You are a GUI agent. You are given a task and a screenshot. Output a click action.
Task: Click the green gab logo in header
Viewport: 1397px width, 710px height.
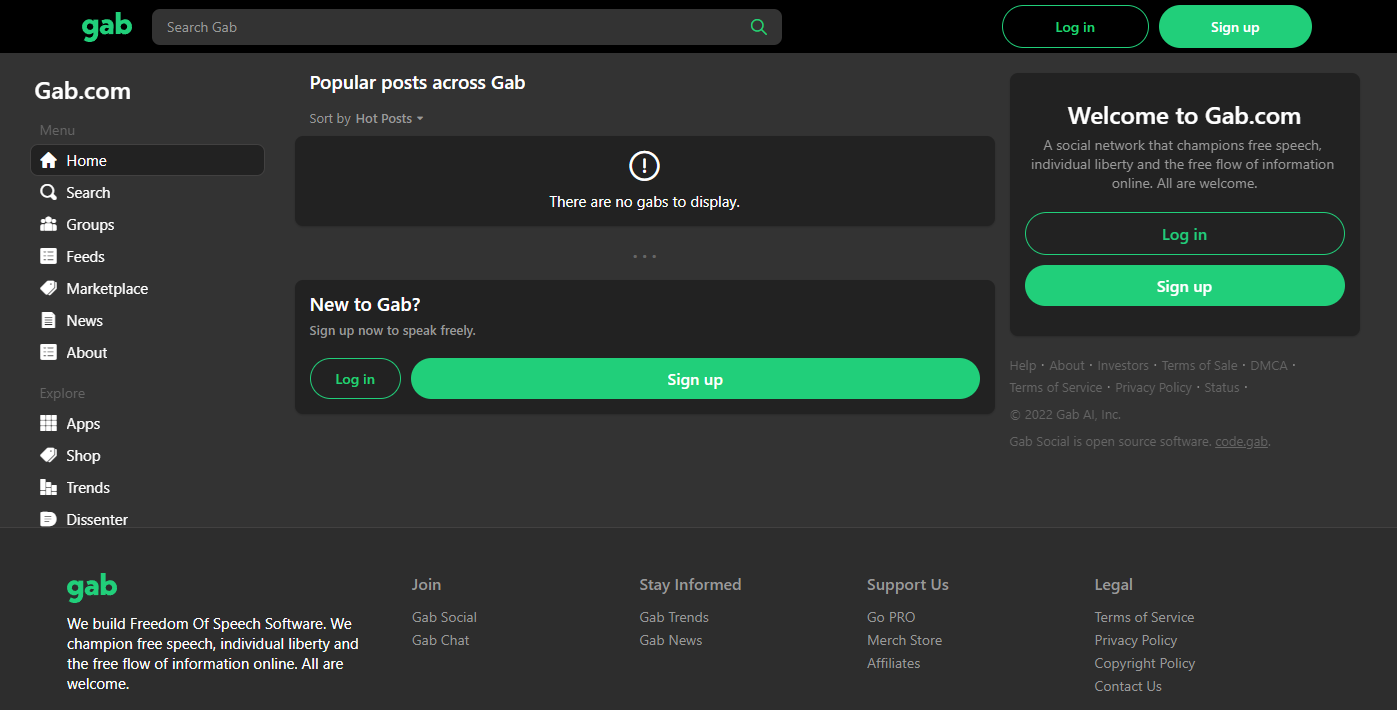coord(107,27)
